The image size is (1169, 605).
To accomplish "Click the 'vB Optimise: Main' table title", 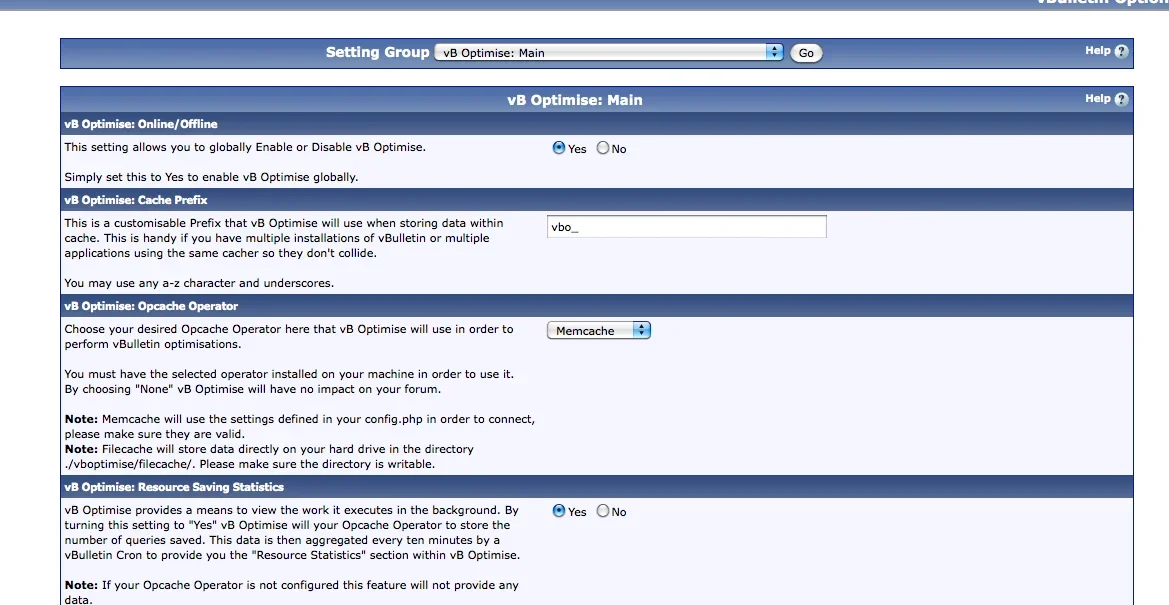I will pos(575,100).
